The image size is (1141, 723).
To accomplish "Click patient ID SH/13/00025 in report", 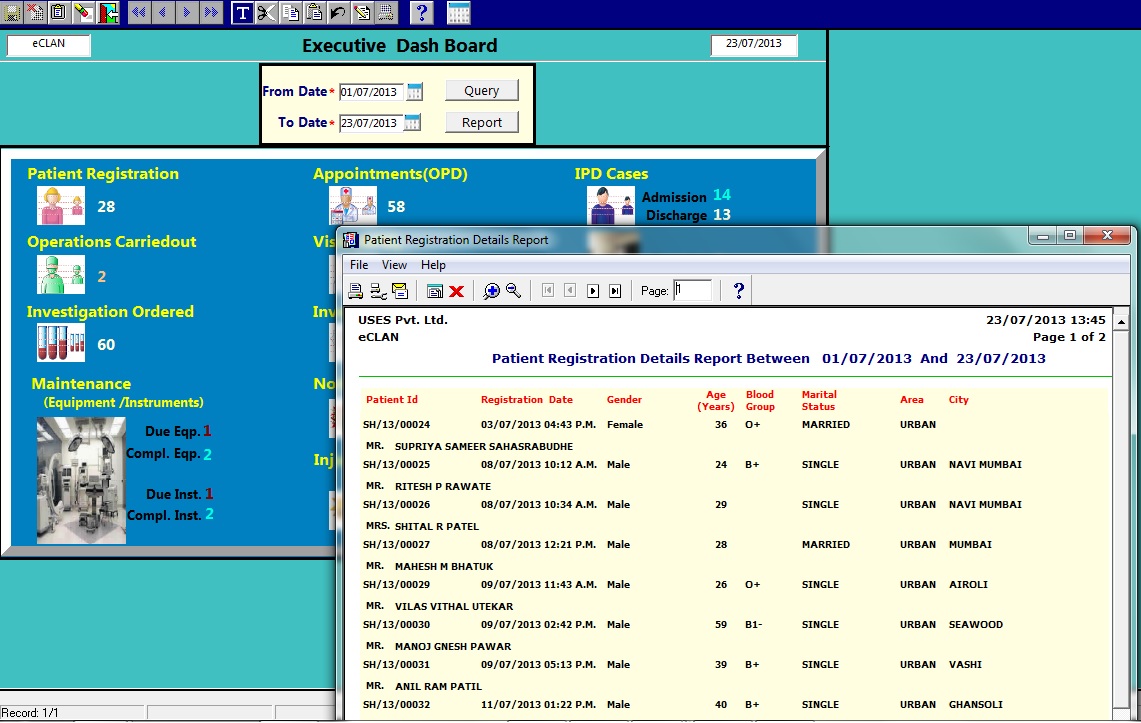I will [397, 465].
